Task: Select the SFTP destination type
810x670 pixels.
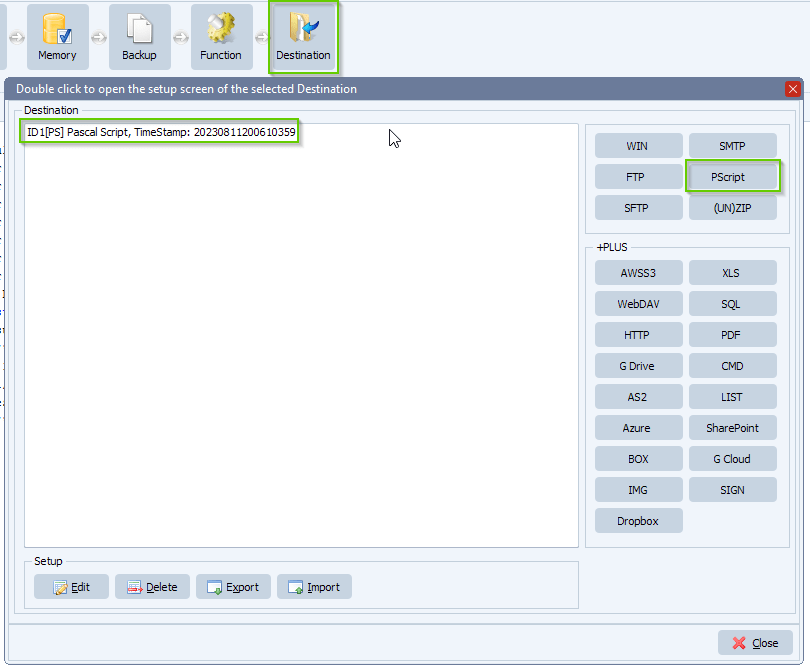Action: [x=638, y=207]
